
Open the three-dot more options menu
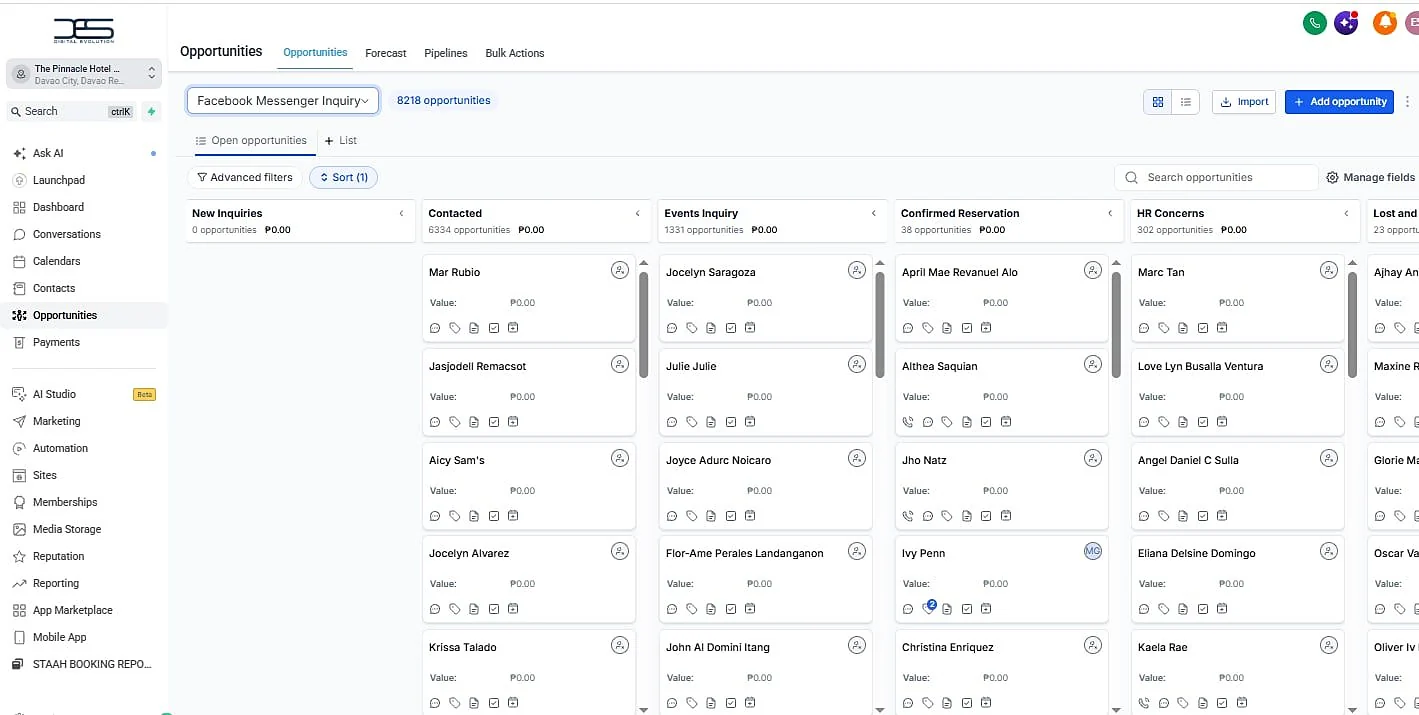[x=1408, y=101]
